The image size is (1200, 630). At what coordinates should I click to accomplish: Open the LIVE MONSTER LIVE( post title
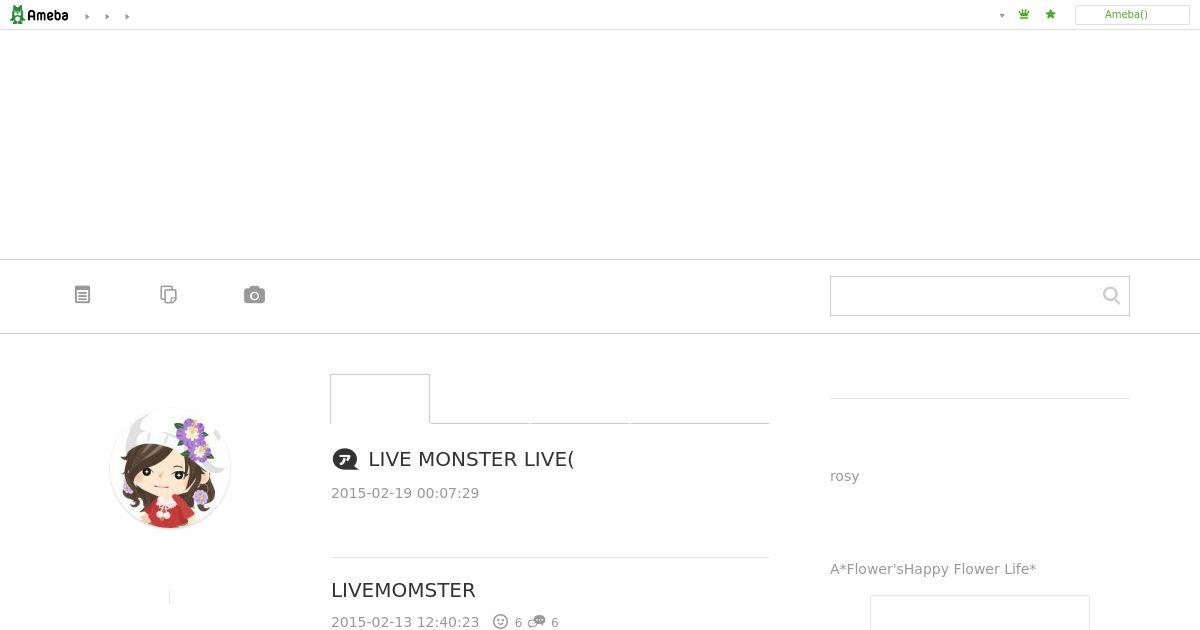click(x=471, y=459)
